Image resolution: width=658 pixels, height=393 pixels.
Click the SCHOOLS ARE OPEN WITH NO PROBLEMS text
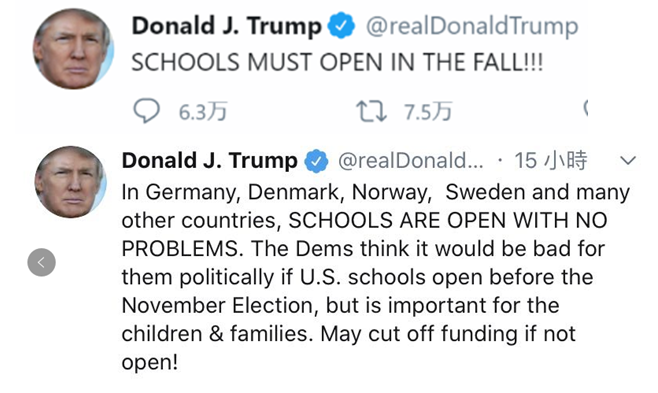click(364, 234)
